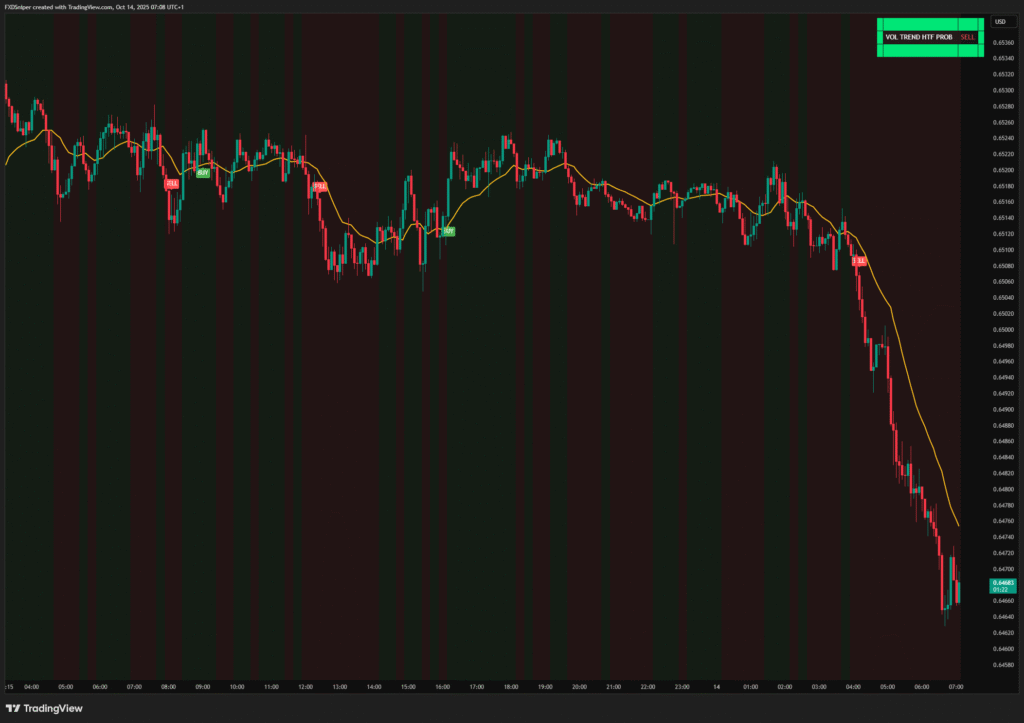Viewport: 1024px width, 723px height.
Task: Select the SELL signal marker near 12:00
Action: click(x=320, y=186)
